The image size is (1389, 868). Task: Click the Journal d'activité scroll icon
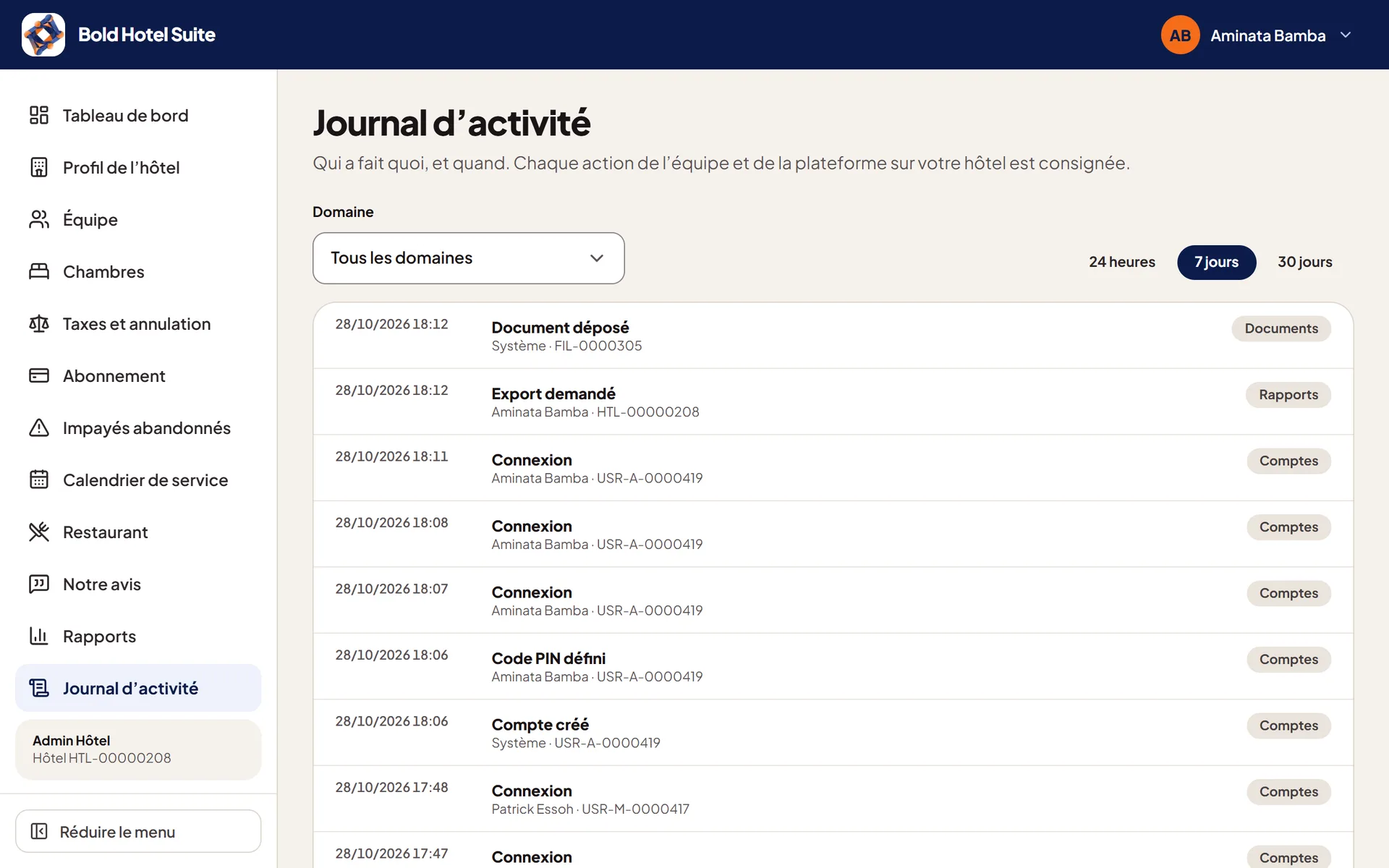tap(39, 688)
